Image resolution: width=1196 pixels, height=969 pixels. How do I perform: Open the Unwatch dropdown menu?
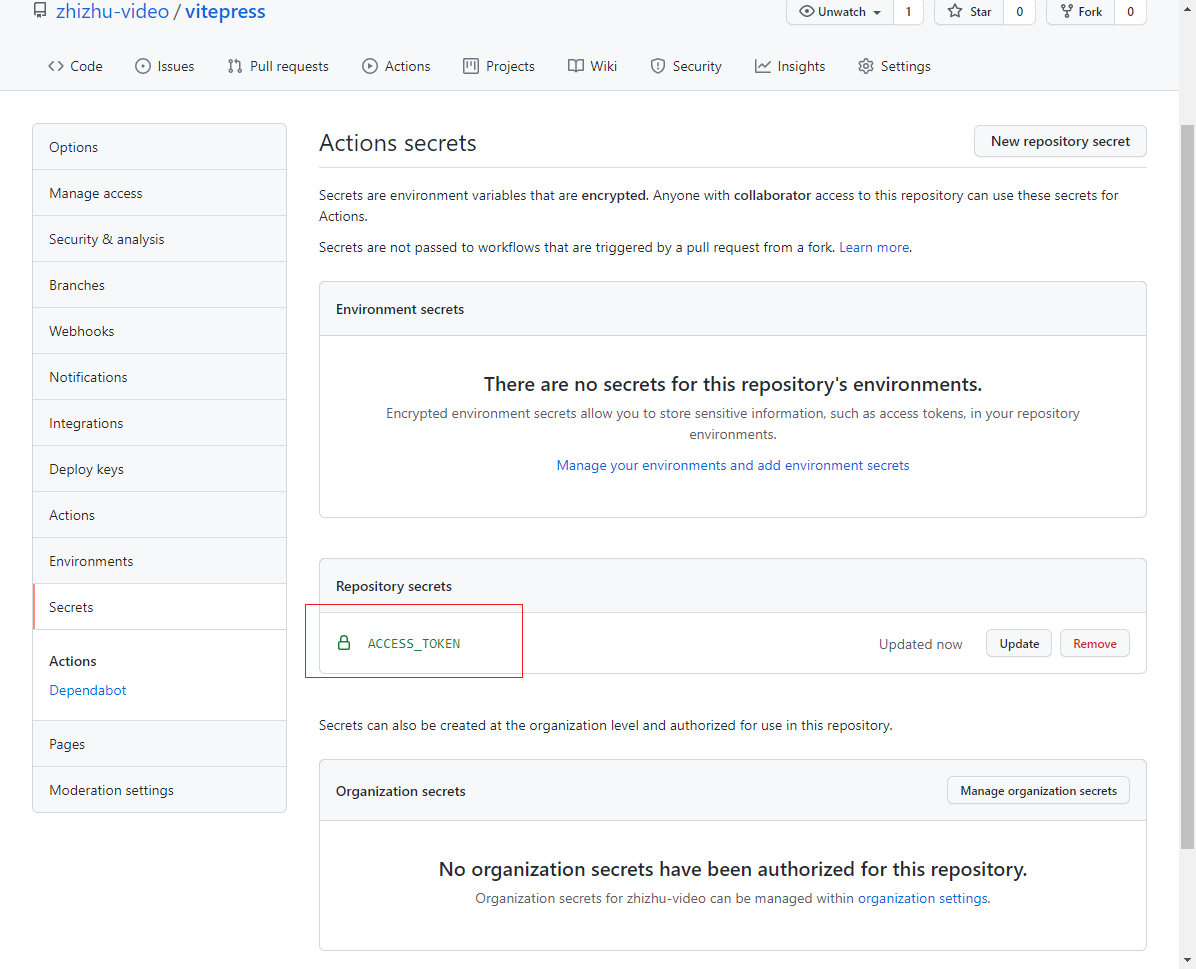[840, 12]
